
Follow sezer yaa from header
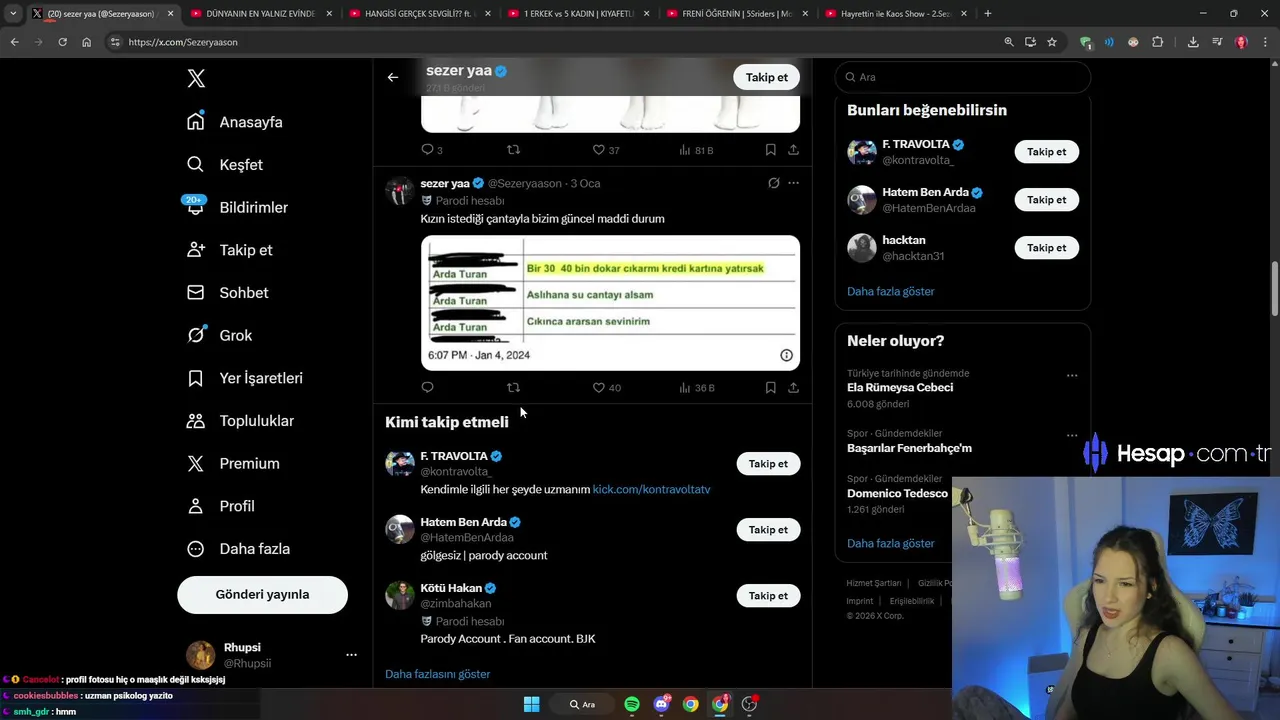(766, 77)
